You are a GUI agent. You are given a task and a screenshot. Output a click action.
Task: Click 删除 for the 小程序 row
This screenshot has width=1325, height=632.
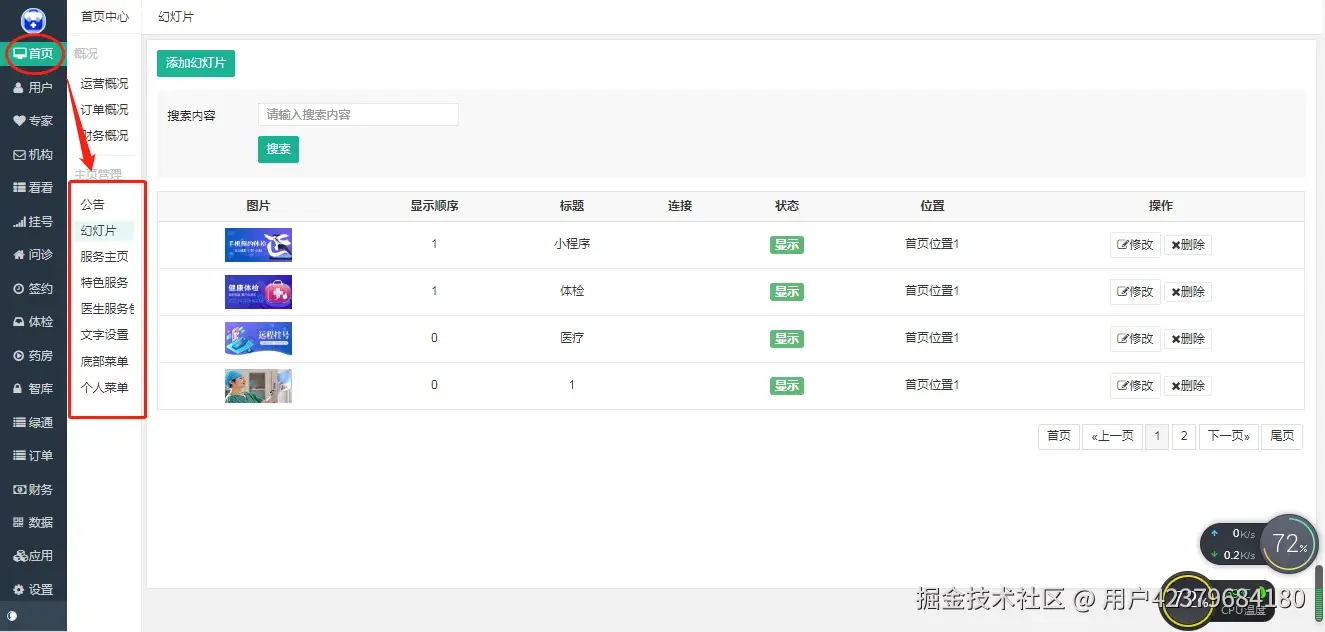pyautogui.click(x=1188, y=245)
